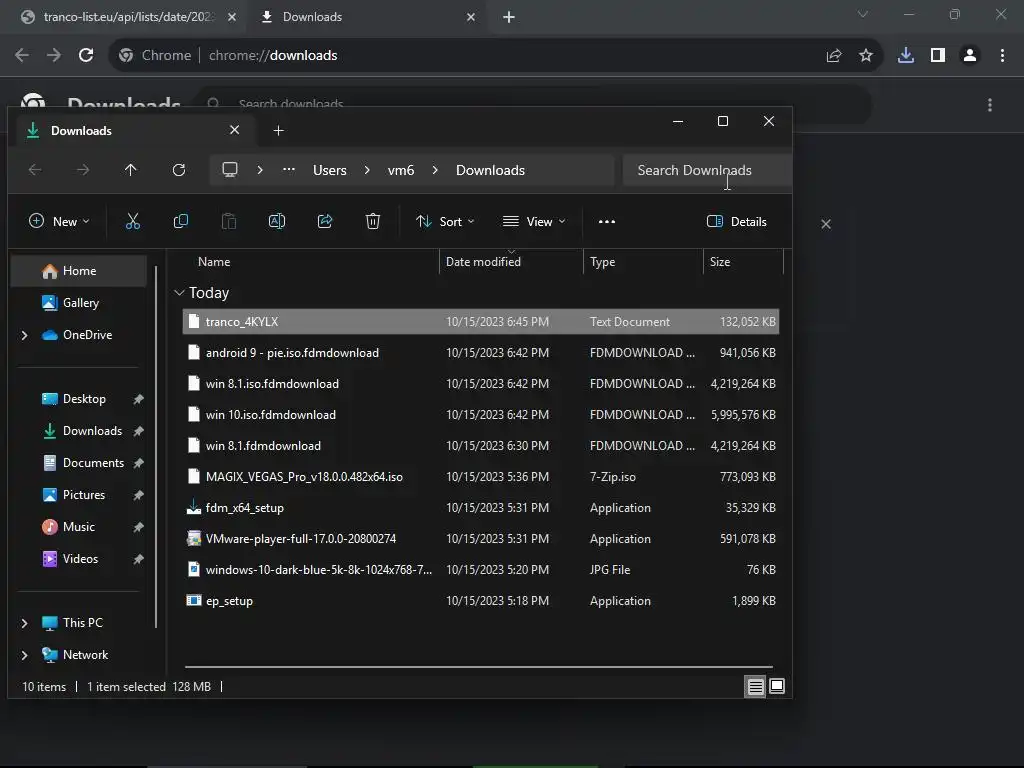Select the MAGIX_VEGAS_Pro iso file

pos(481,477)
